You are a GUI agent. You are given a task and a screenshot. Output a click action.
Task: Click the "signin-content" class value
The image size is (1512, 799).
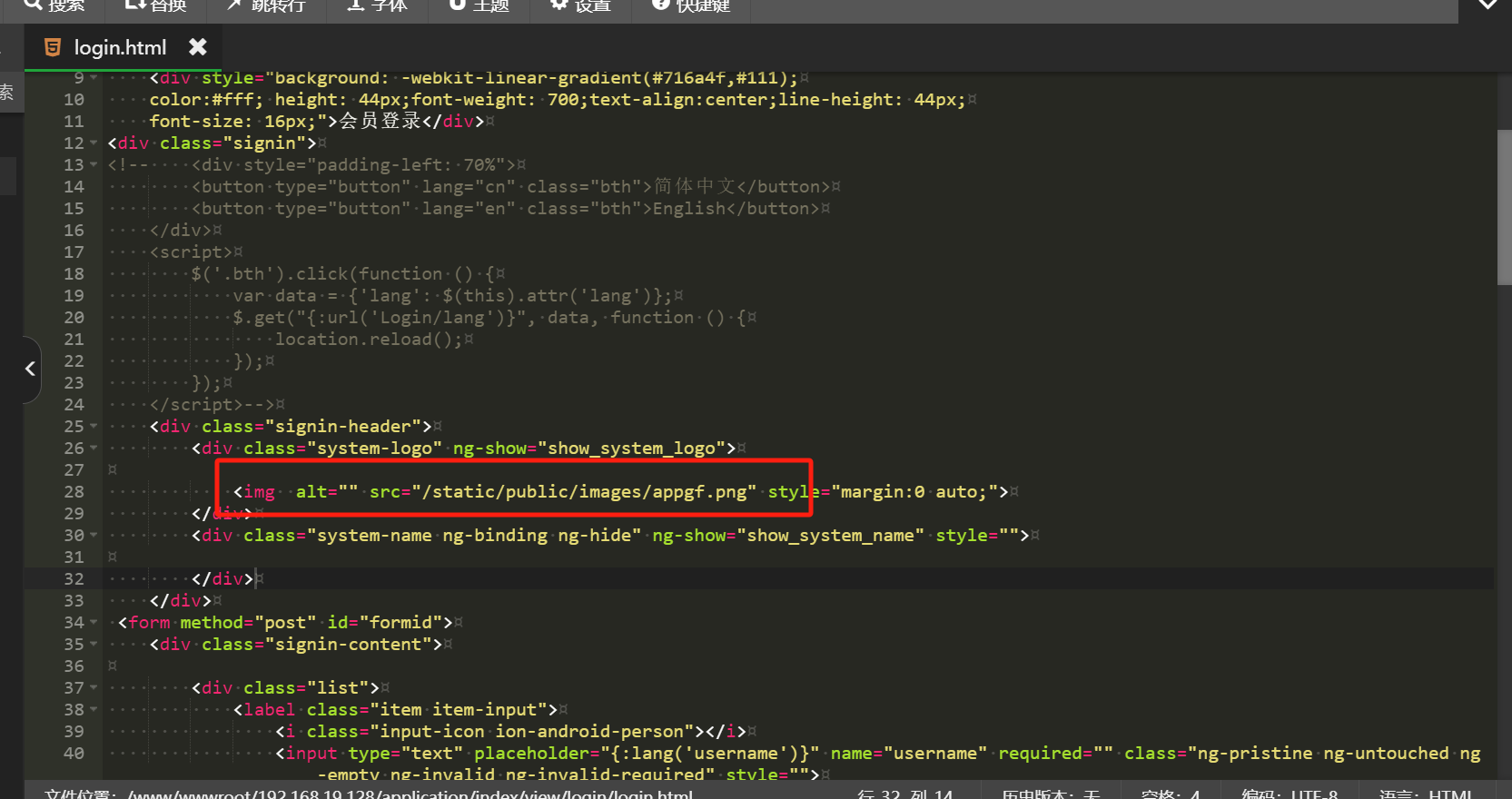[348, 645]
